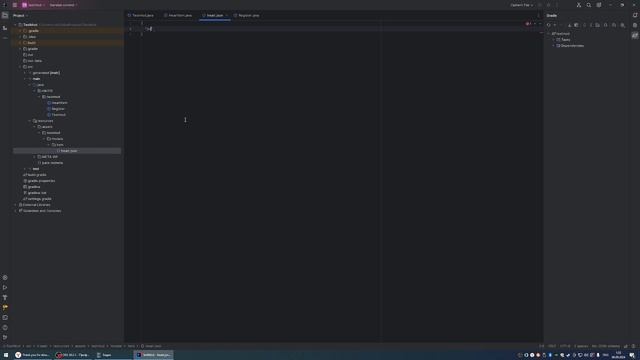This screenshot has width=640, height=360.
Task: Expand the External Libraries node
Action: click(x=16, y=205)
